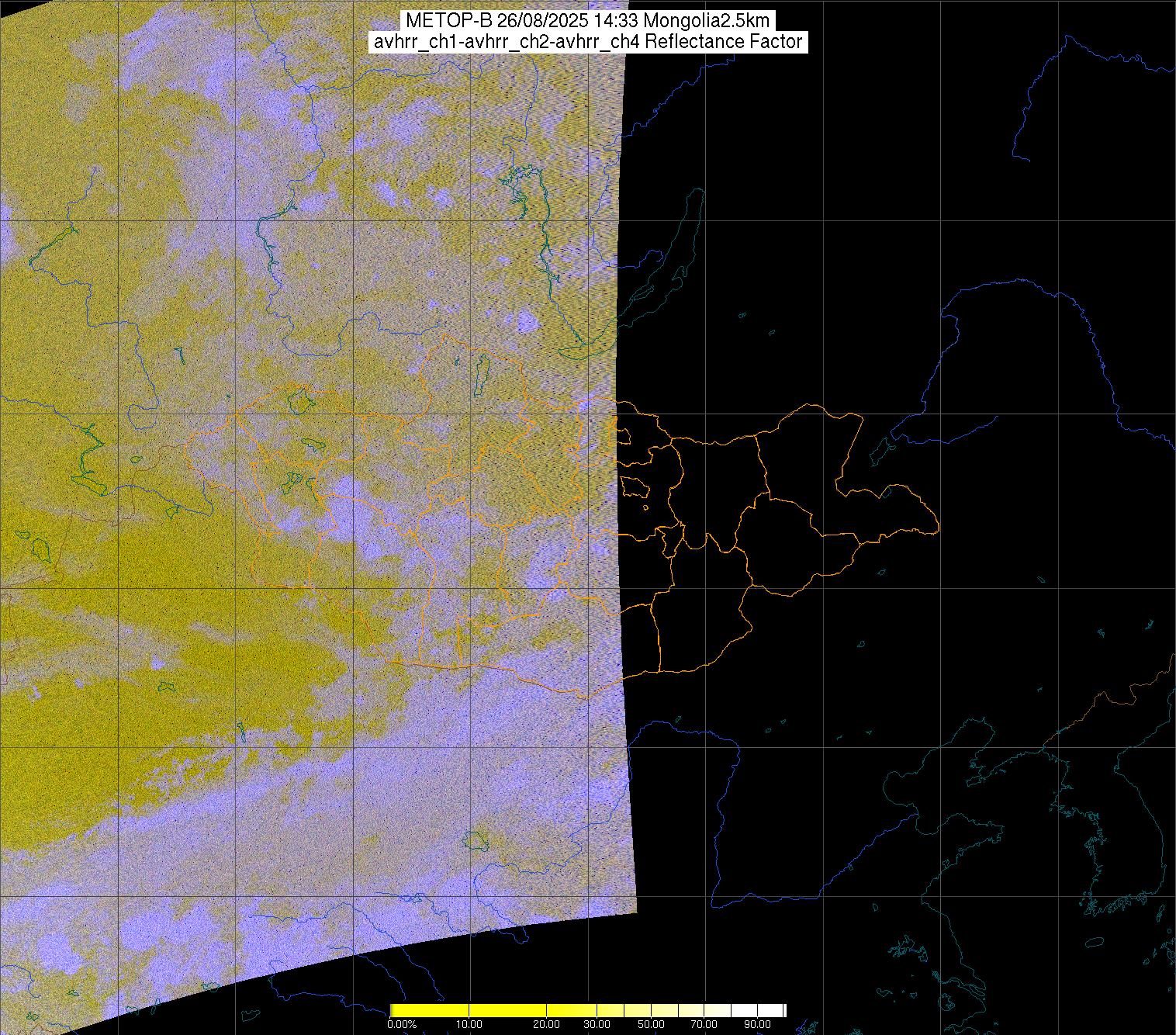Click the small lake outline near the bottom swath
The image size is (1176, 1035).
click(x=473, y=839)
